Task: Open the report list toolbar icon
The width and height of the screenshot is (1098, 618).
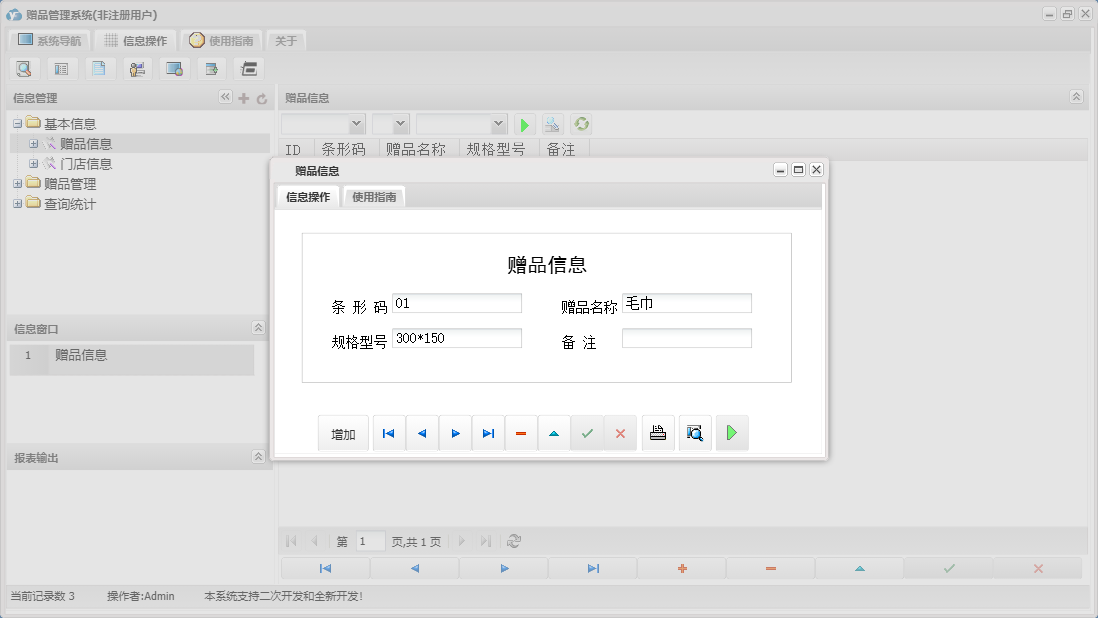Action: [x=61, y=68]
